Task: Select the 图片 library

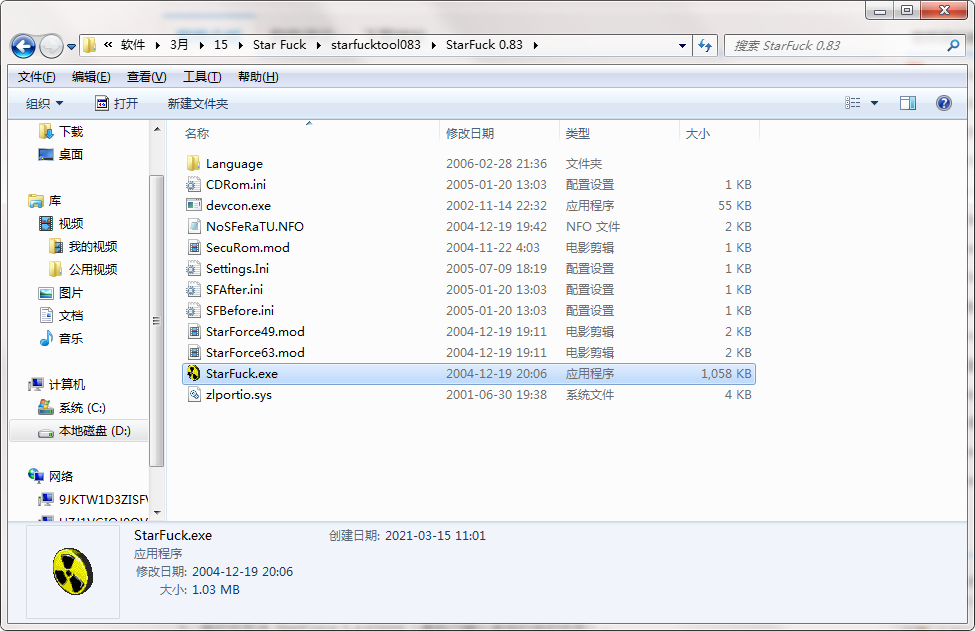Action: point(61,293)
